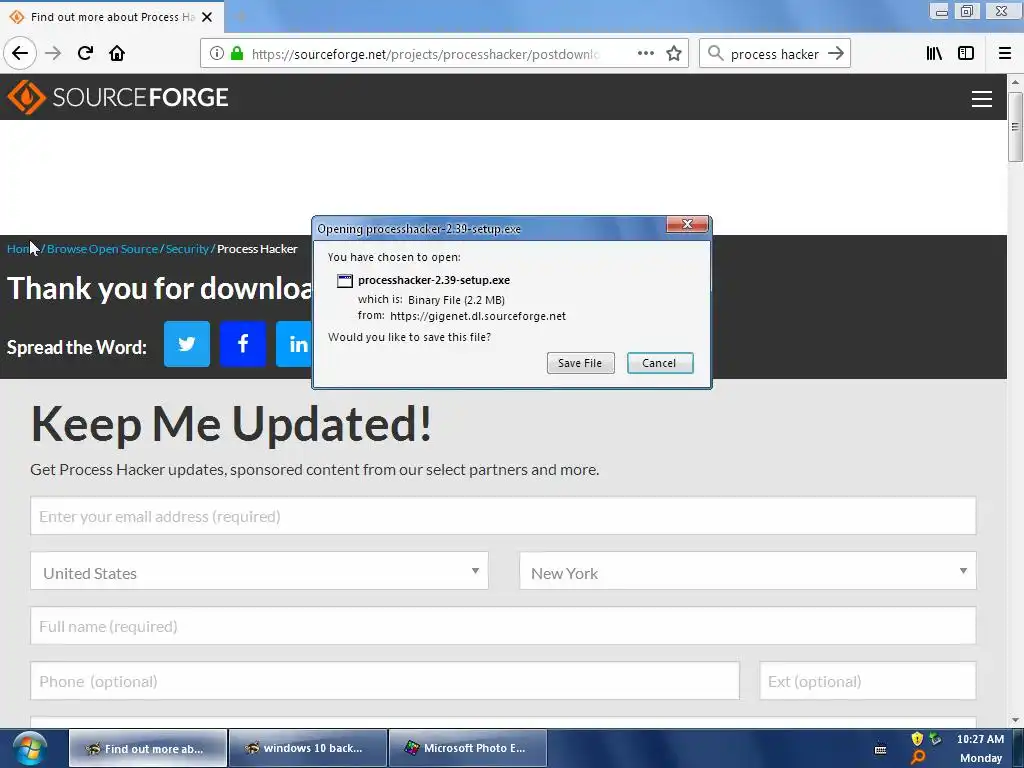
Task: Click the taskbar clock 10:27 AM
Action: click(980, 739)
